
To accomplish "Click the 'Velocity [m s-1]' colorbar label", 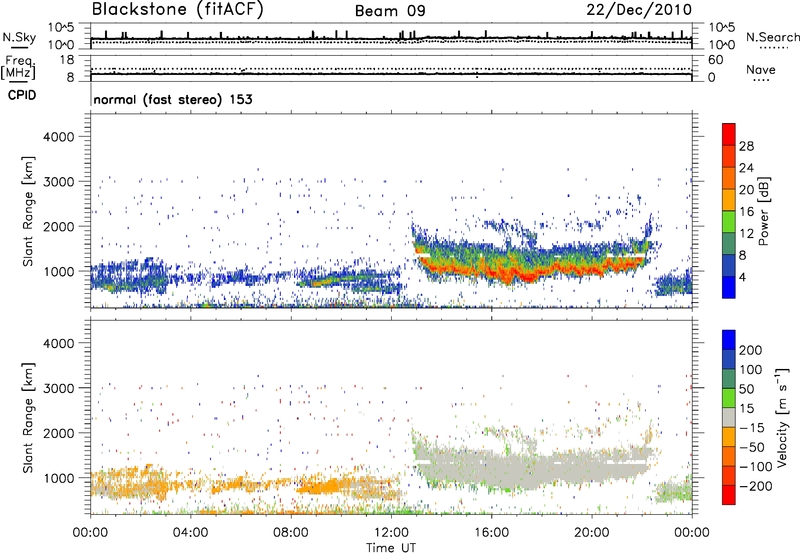I will [x=781, y=417].
